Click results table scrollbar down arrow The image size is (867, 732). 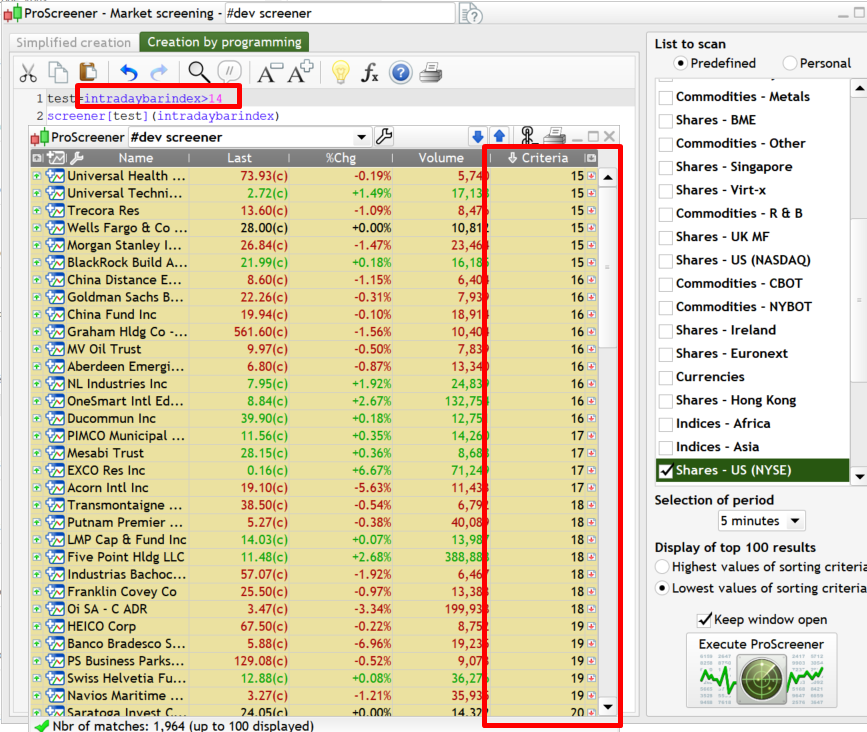[608, 707]
